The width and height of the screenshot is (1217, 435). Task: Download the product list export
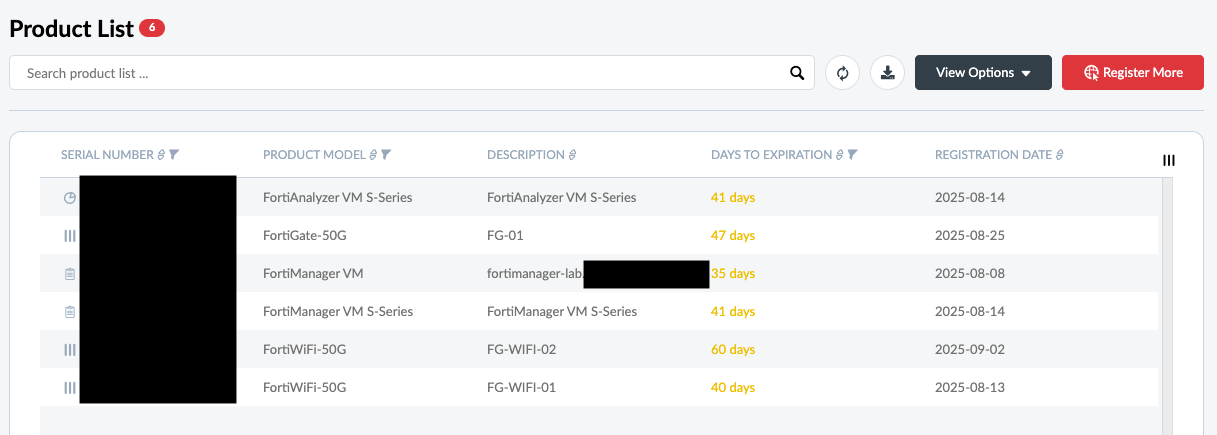[x=887, y=73]
